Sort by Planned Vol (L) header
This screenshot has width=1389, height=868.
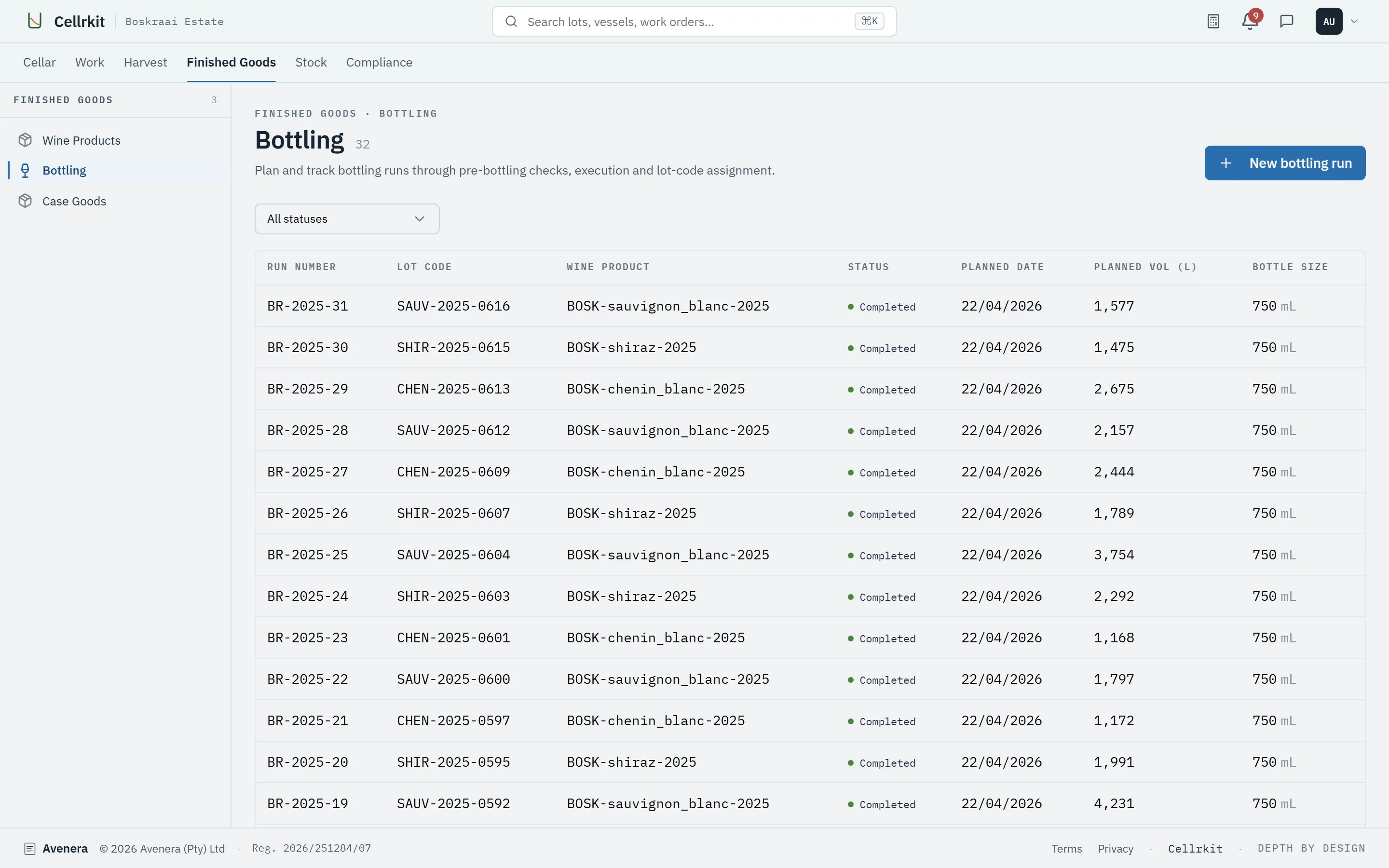[x=1145, y=267]
